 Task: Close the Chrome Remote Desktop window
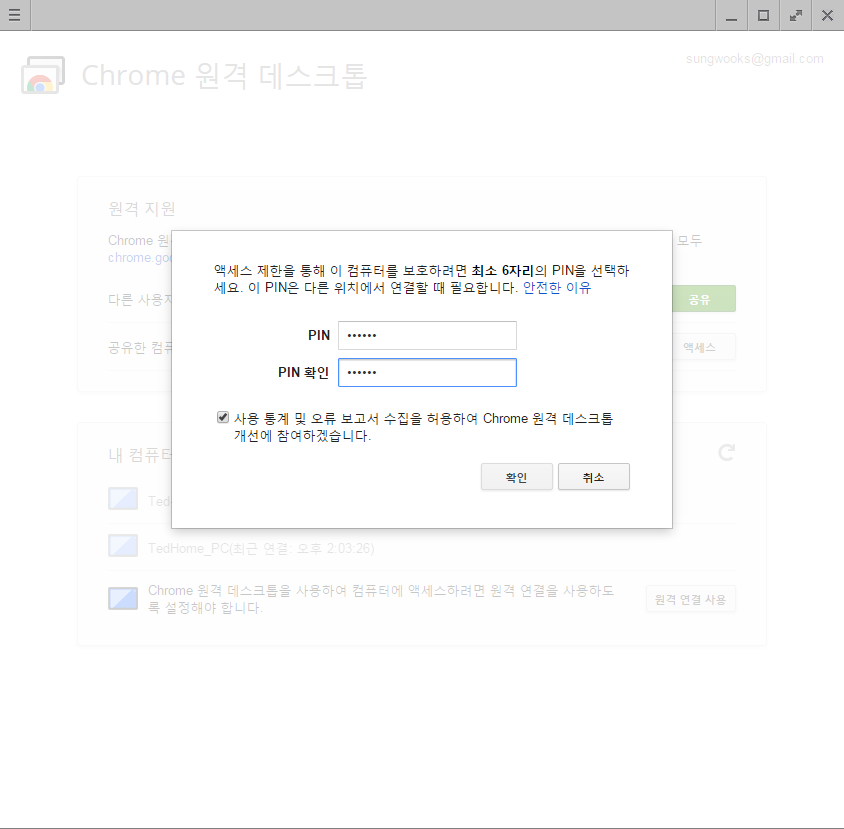(828, 15)
